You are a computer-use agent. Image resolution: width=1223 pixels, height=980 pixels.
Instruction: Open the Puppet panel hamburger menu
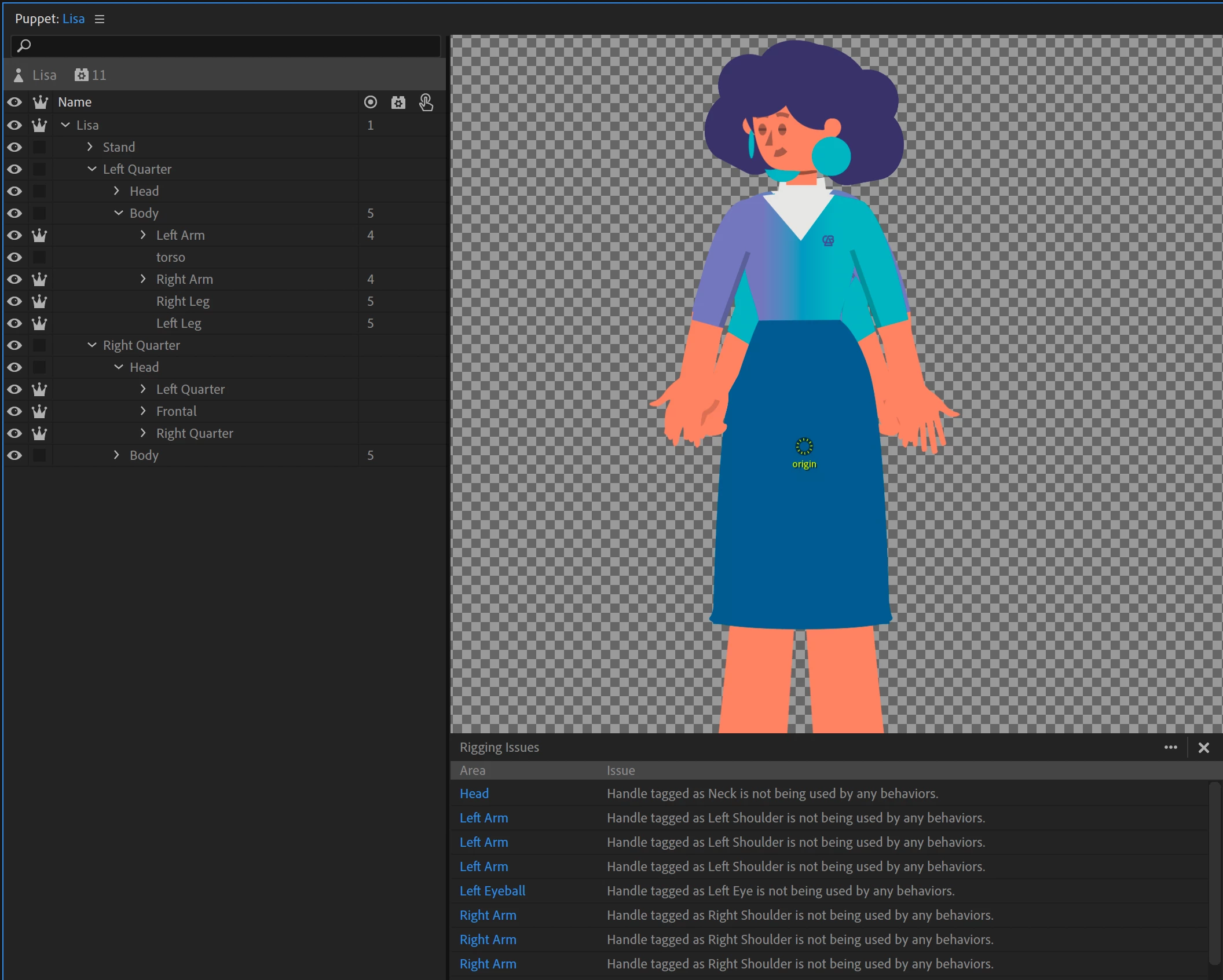click(100, 19)
